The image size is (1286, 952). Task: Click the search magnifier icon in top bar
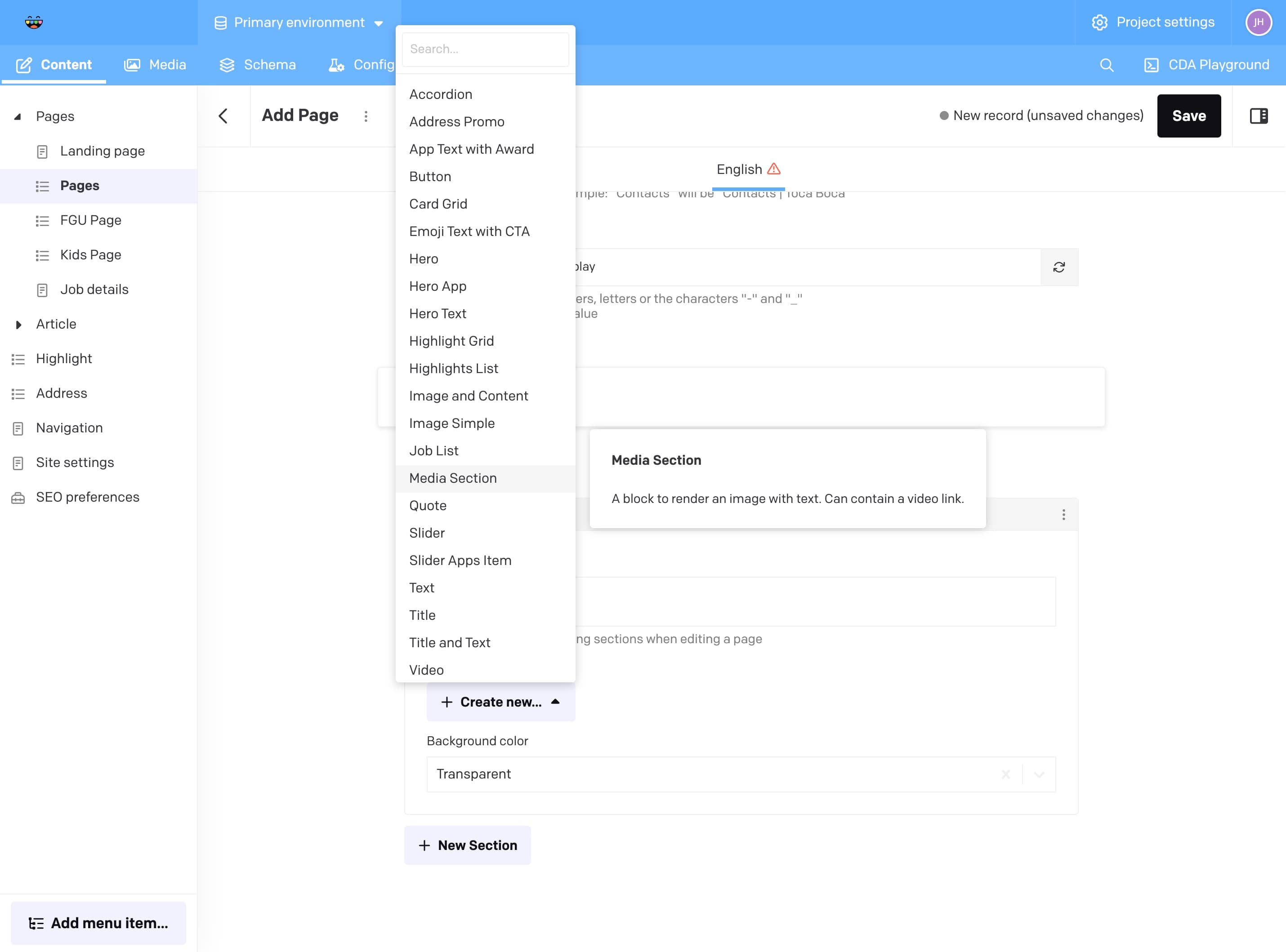[x=1106, y=65]
